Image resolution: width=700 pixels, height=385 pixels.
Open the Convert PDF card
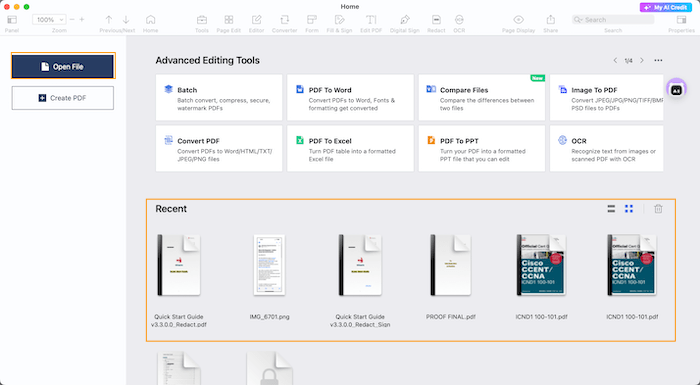point(219,148)
